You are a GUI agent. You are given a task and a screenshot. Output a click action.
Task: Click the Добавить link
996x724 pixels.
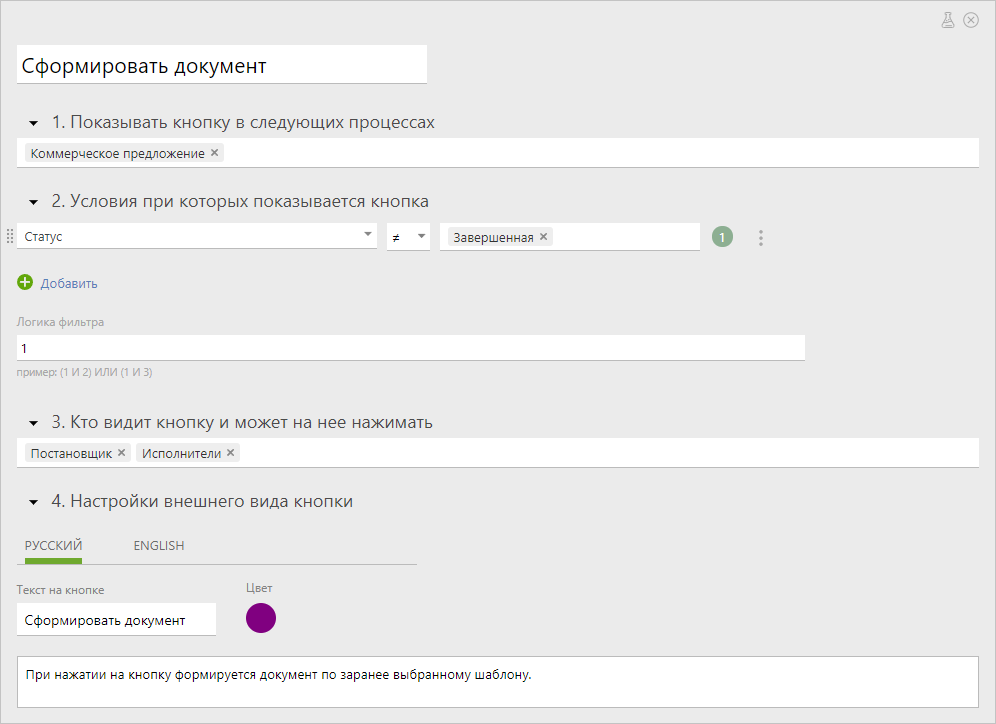pyautogui.click(x=69, y=283)
